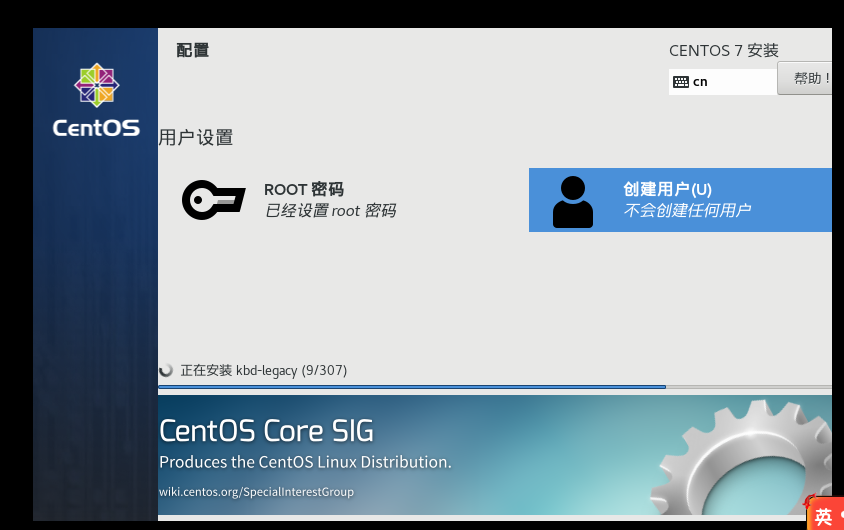Open ROOT 密码 settings
The width and height of the screenshot is (844, 530).
tap(290, 200)
